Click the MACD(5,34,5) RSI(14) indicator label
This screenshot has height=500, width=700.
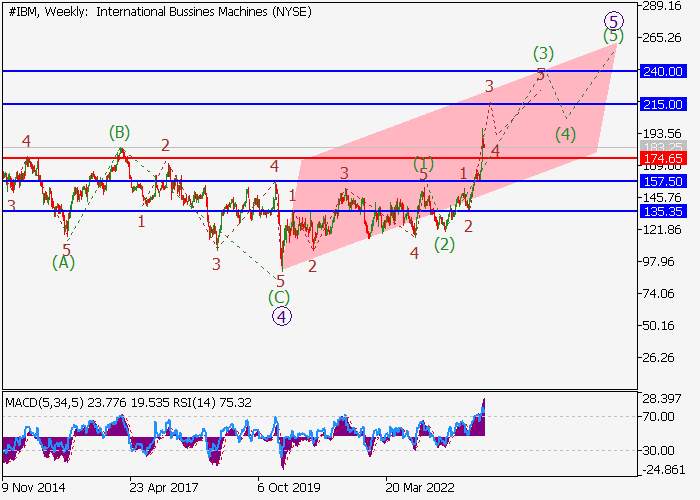(x=129, y=403)
